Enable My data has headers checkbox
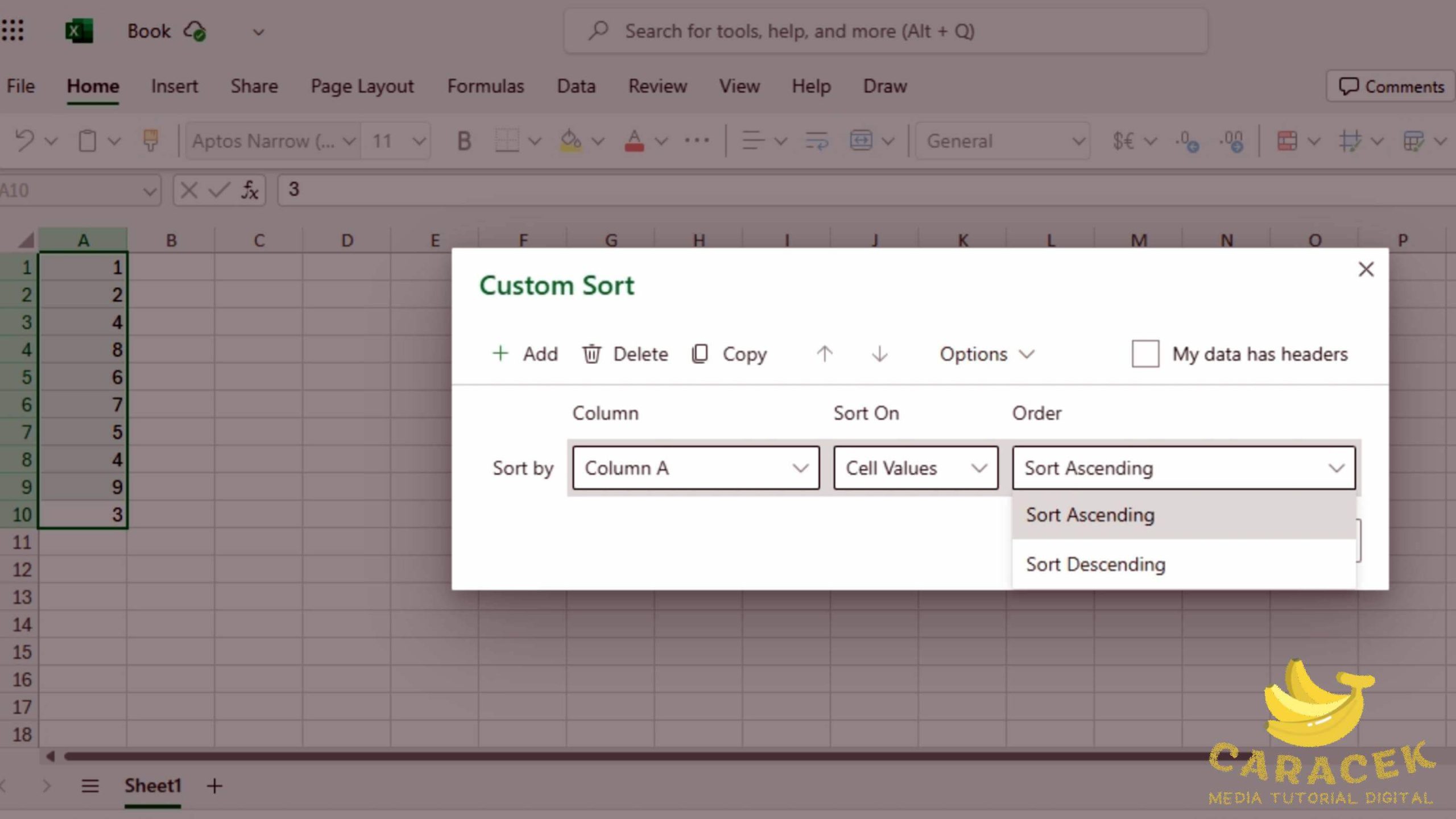Screen dimensions: 1456x819 pyautogui.click(x=1145, y=354)
